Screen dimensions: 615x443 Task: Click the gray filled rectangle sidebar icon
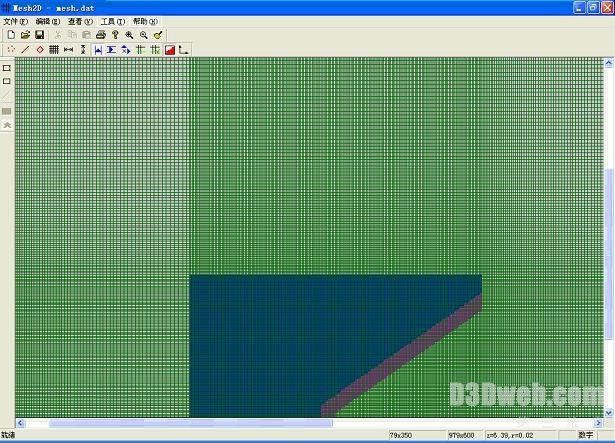coord(7,111)
